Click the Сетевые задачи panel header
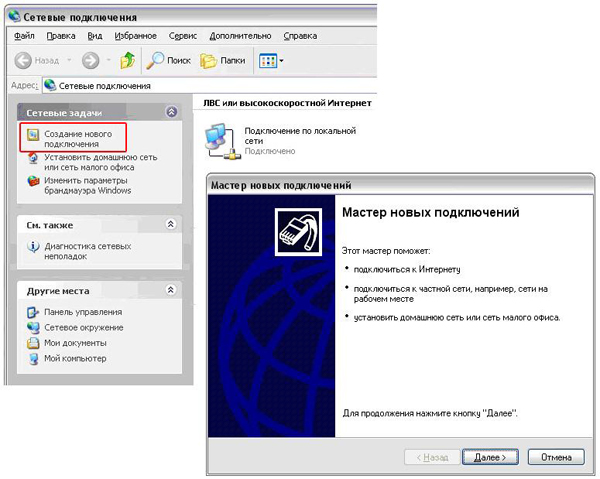This screenshot has width=600, height=479. [99, 112]
